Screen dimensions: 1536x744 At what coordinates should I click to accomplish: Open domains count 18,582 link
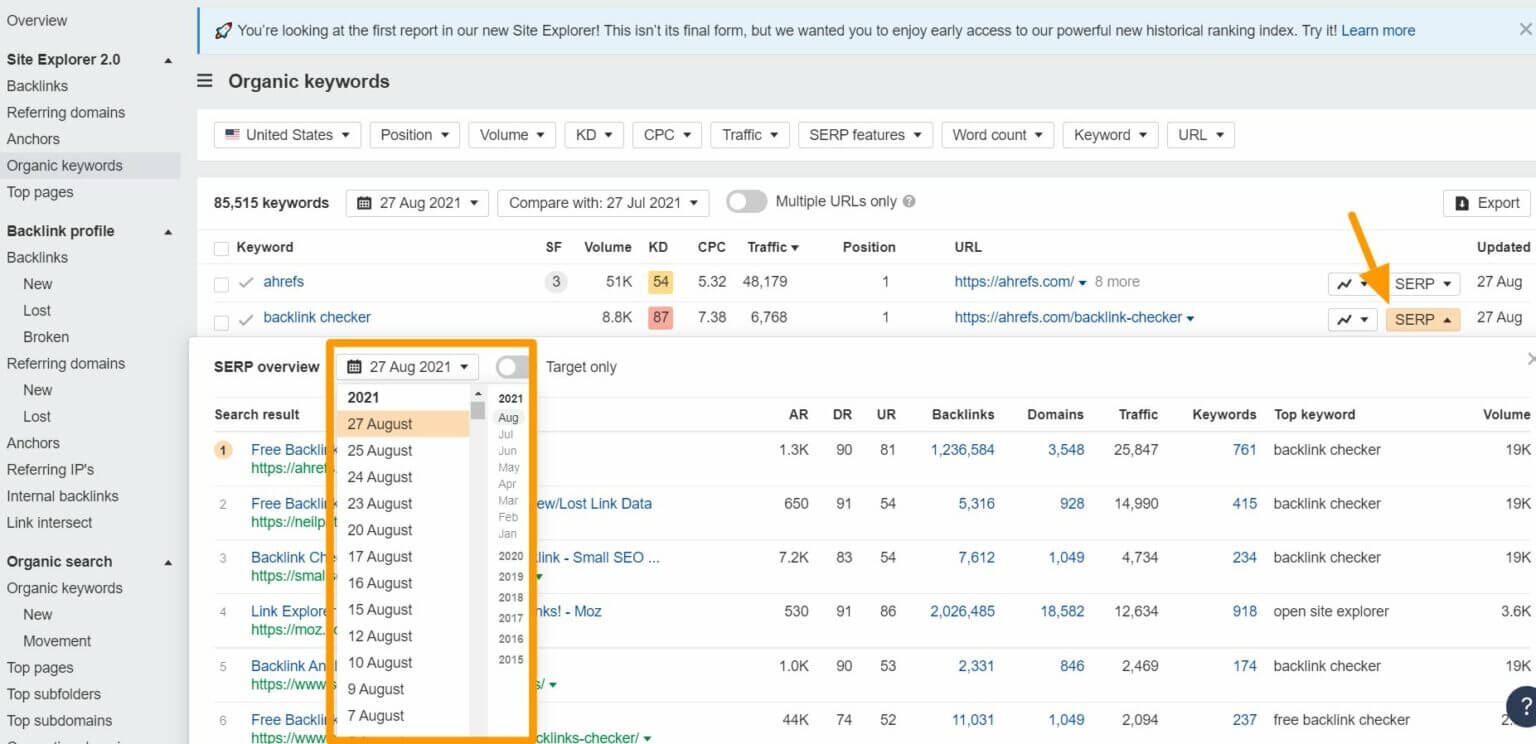pos(1062,612)
